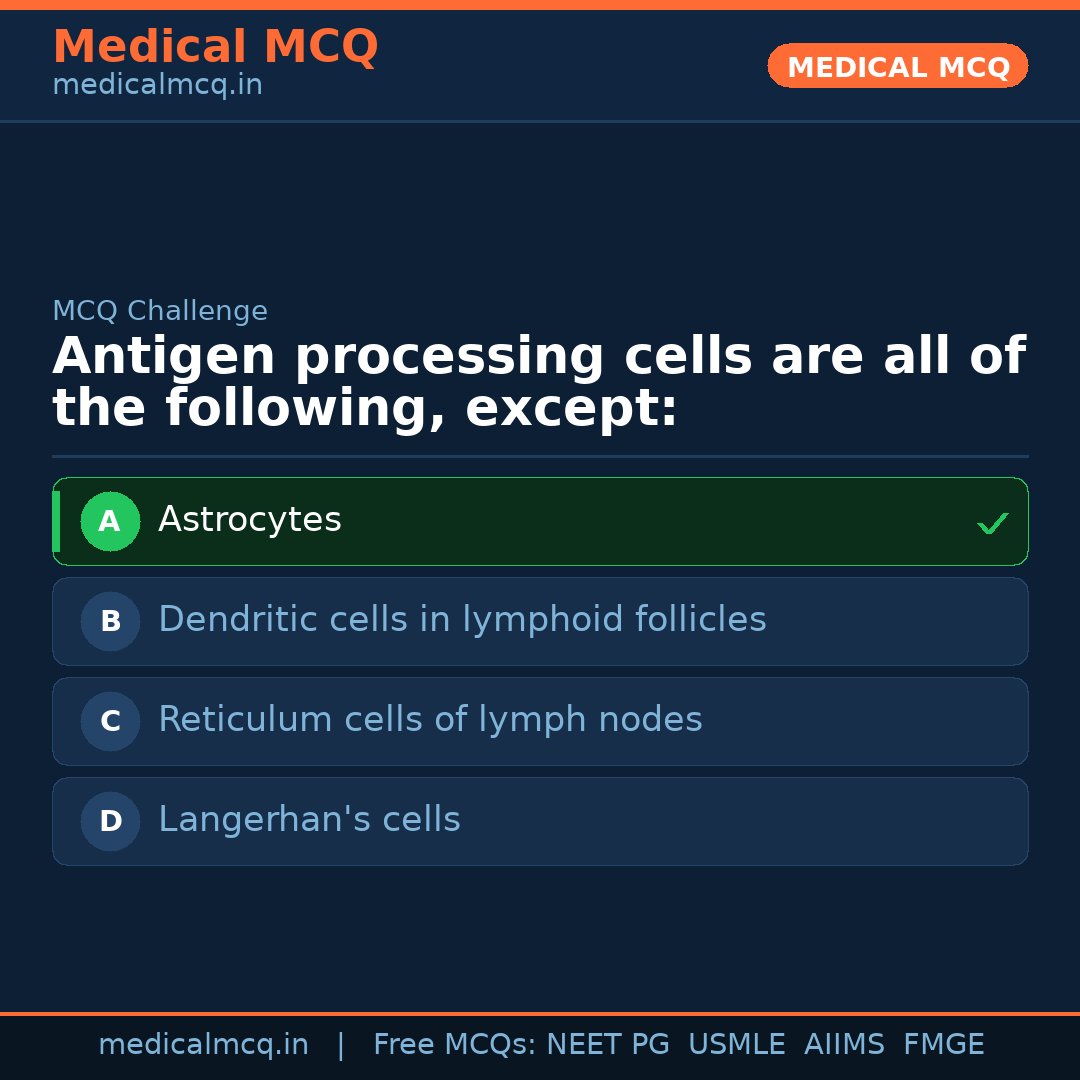Click the question text about antigen processing

538,383
